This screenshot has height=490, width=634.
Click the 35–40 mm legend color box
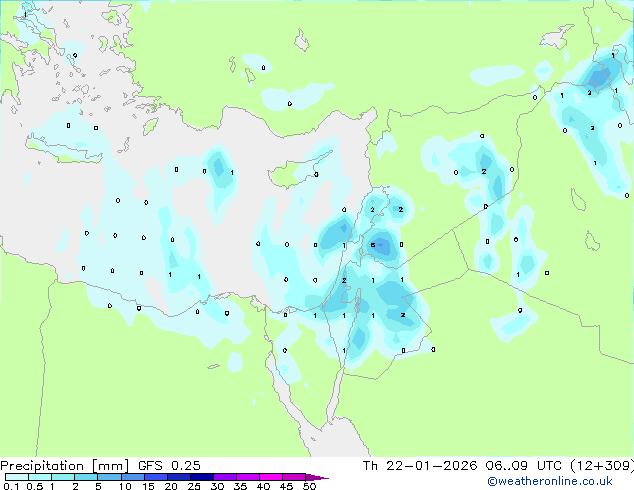point(248,477)
